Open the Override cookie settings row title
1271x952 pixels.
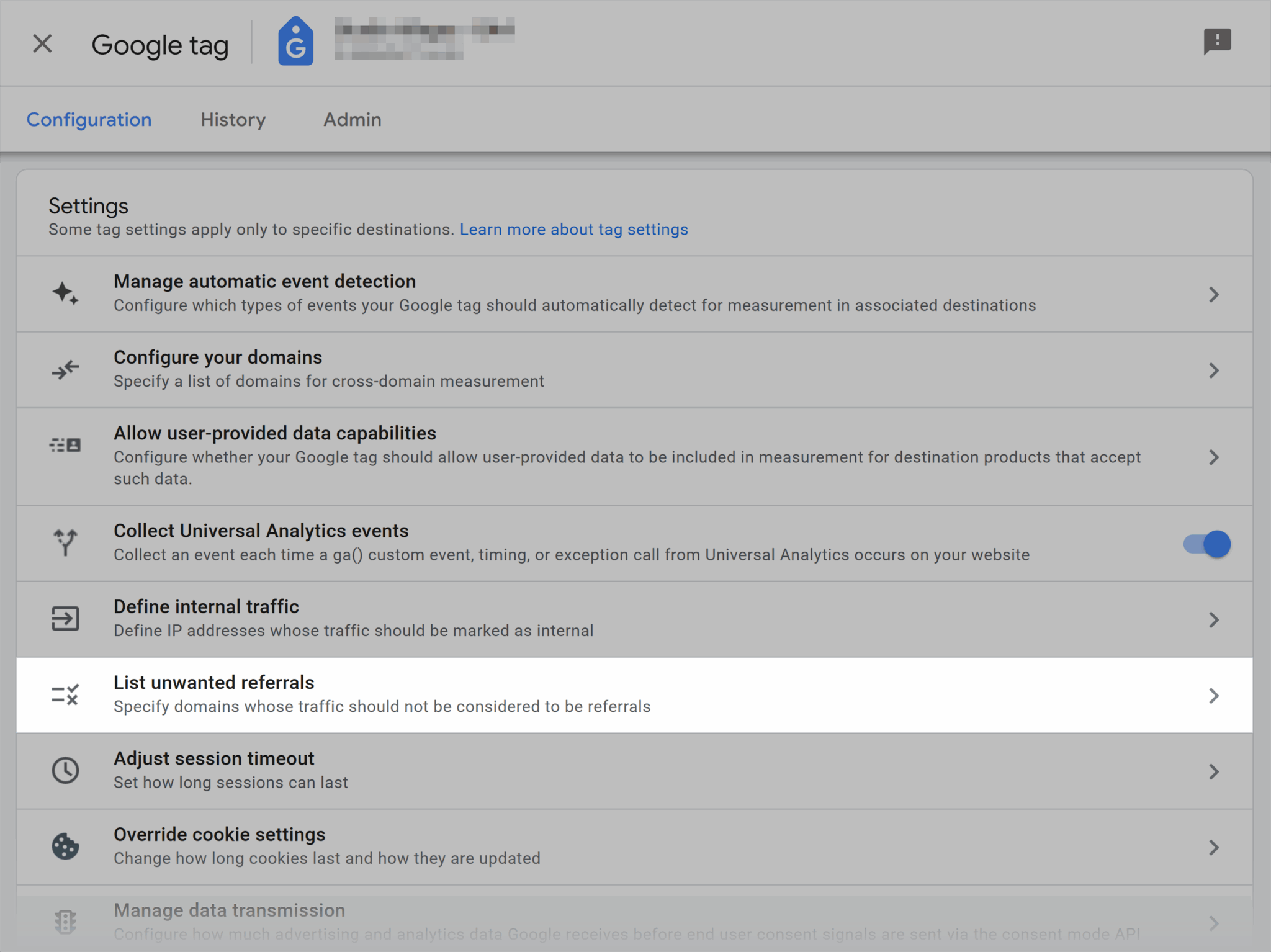[x=219, y=835]
